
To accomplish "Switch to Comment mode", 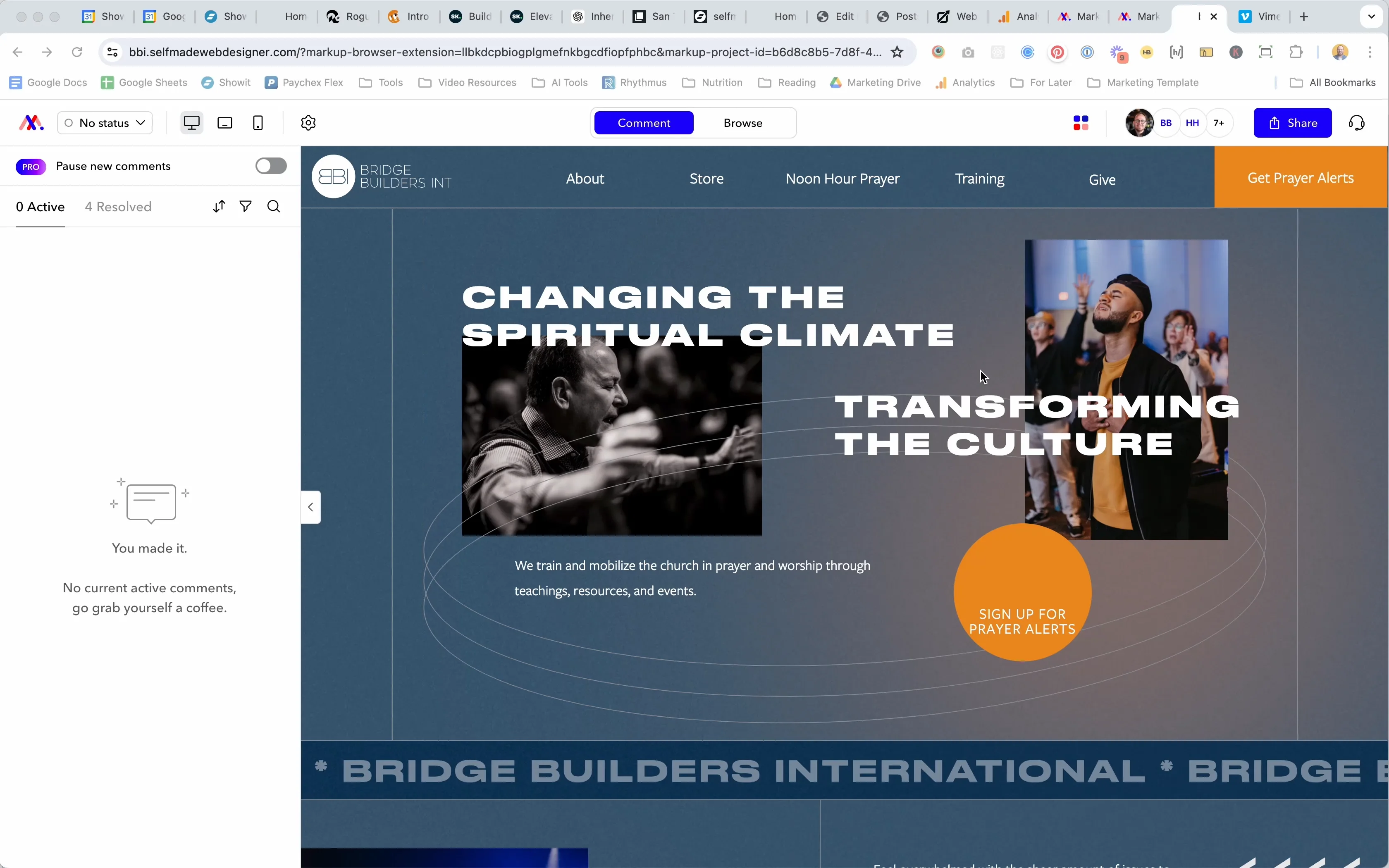I will pos(643,123).
